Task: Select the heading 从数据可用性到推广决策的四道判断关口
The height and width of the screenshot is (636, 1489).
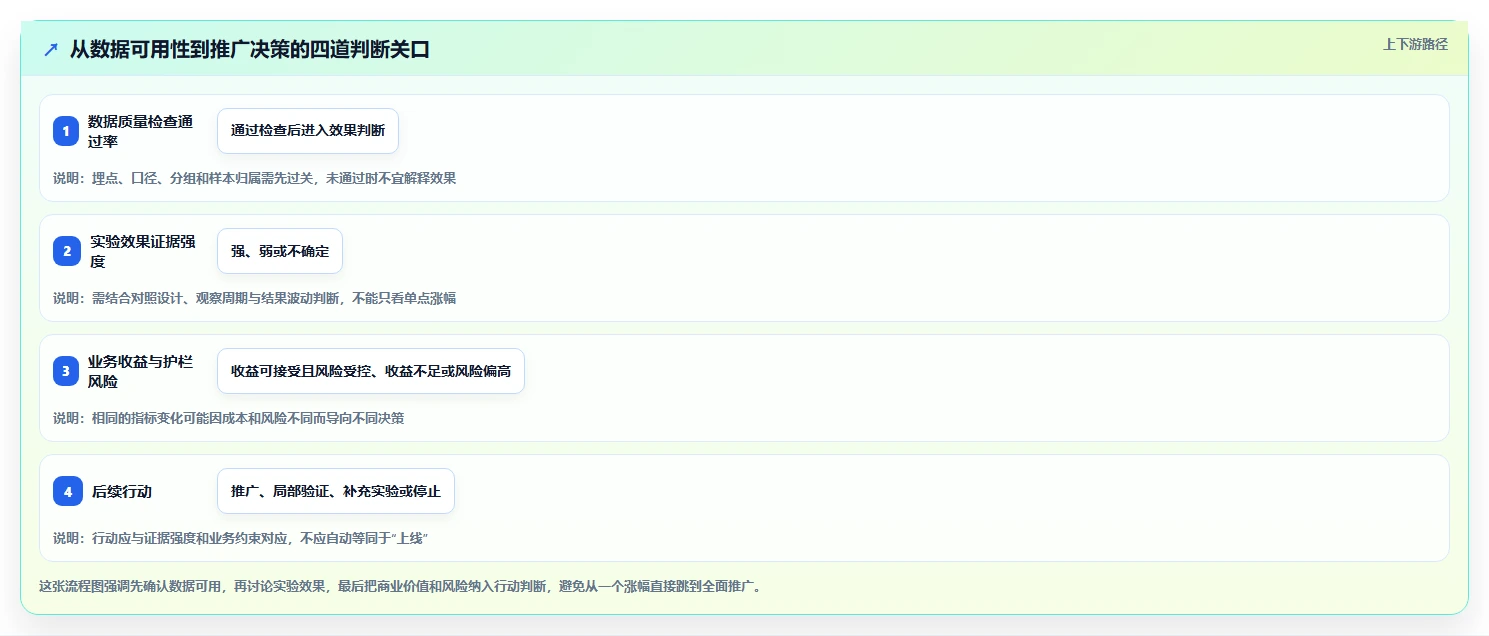Action: 250,49
